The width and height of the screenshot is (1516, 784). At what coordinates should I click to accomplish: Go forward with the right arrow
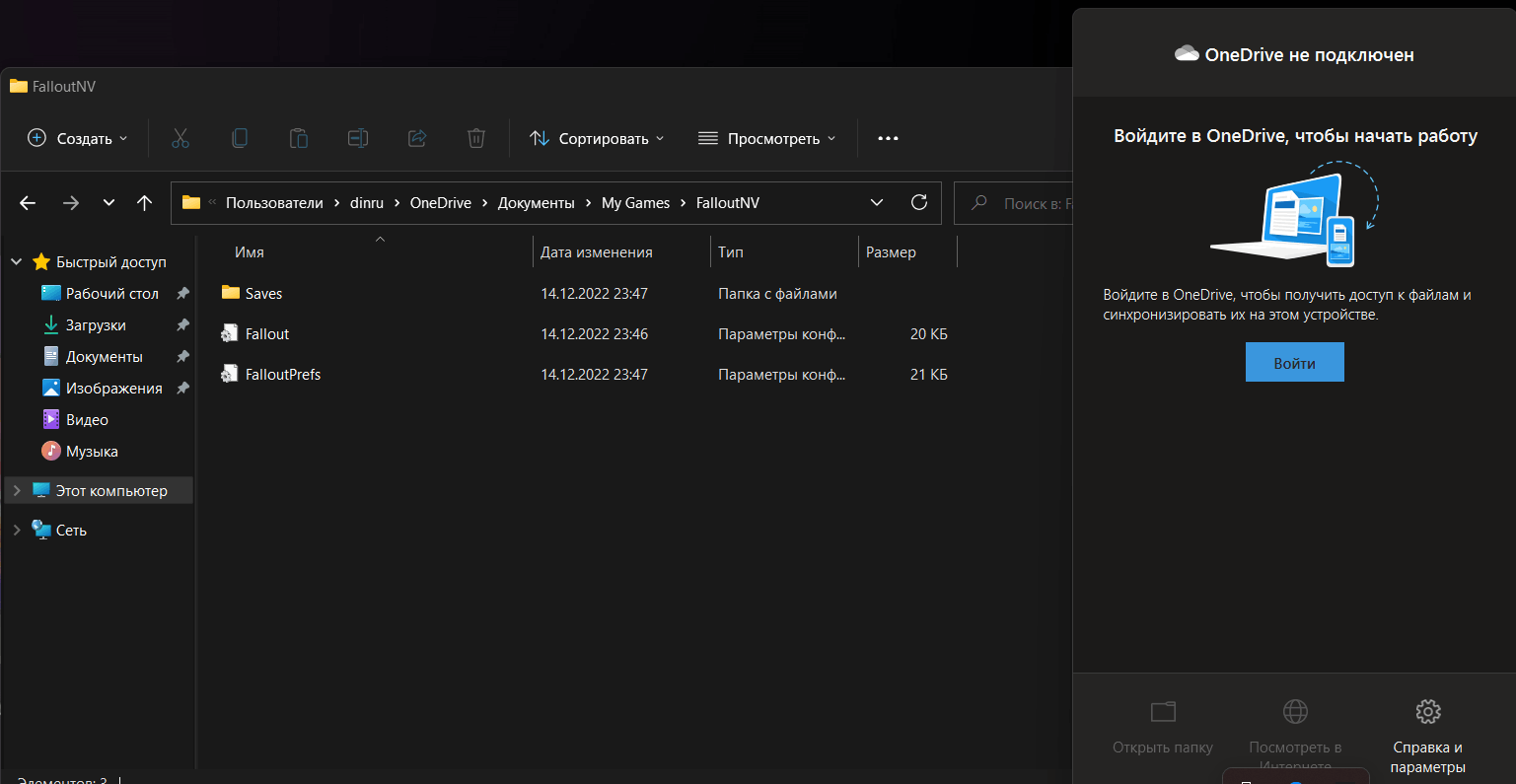click(71, 203)
